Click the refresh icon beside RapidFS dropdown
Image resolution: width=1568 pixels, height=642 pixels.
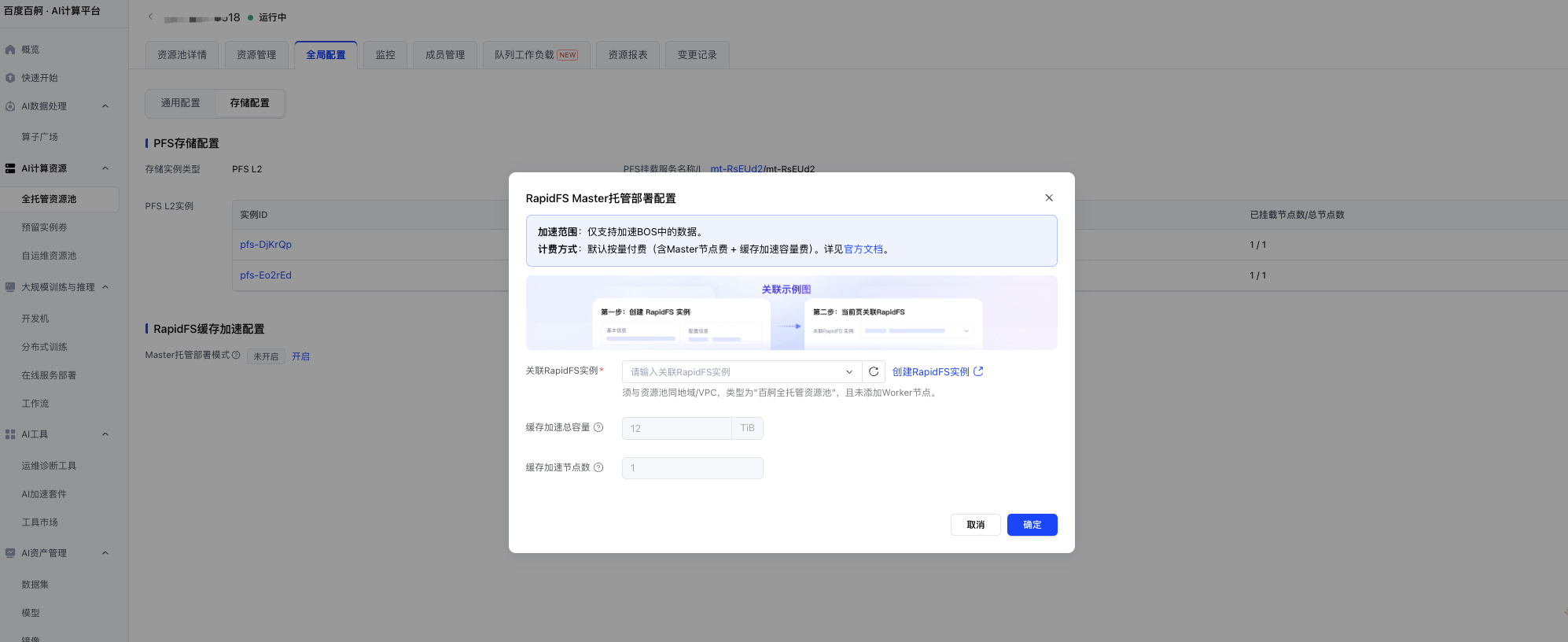tap(874, 372)
